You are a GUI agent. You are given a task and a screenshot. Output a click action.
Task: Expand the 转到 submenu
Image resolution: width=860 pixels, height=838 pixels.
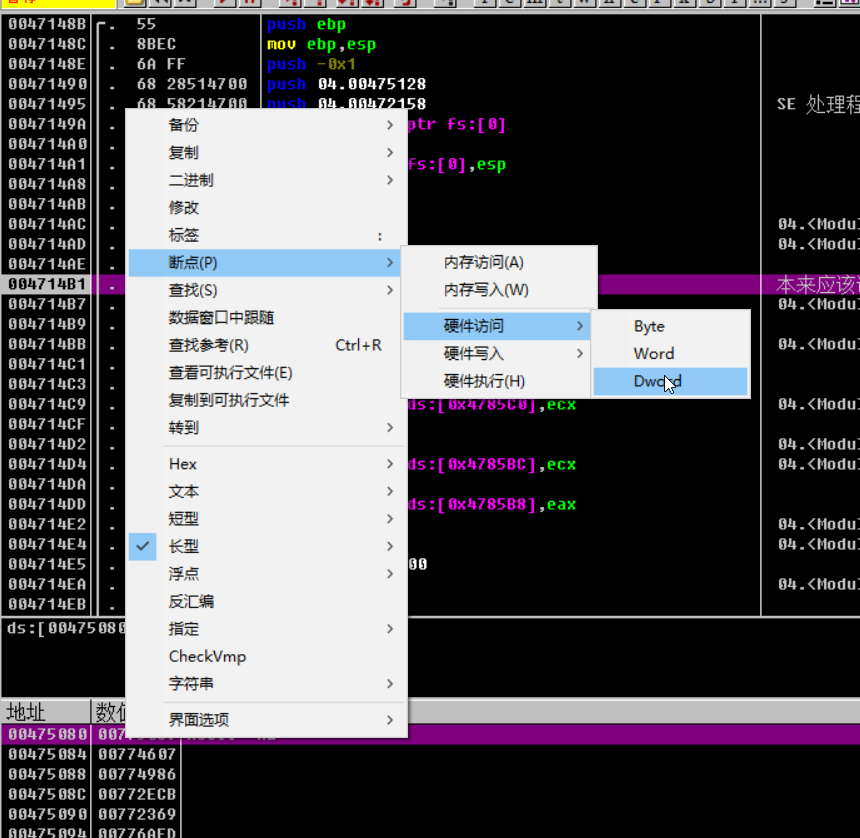coord(268,428)
